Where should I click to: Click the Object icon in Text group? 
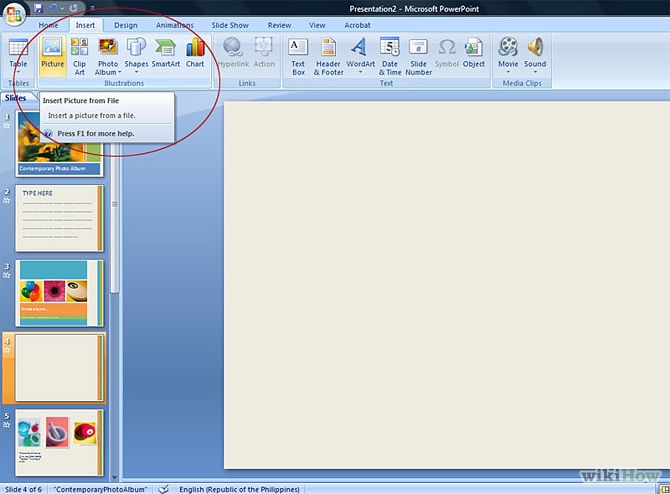coord(474,52)
